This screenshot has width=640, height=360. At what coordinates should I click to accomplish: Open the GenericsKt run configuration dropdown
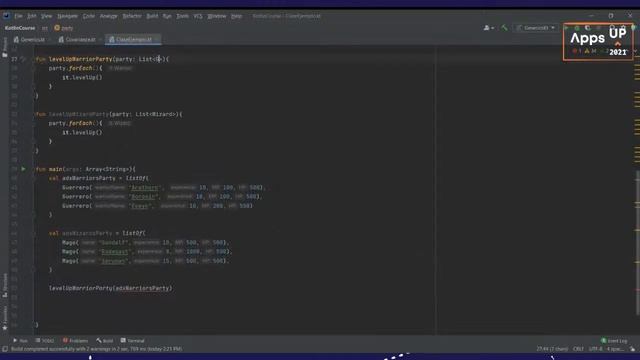(536, 28)
